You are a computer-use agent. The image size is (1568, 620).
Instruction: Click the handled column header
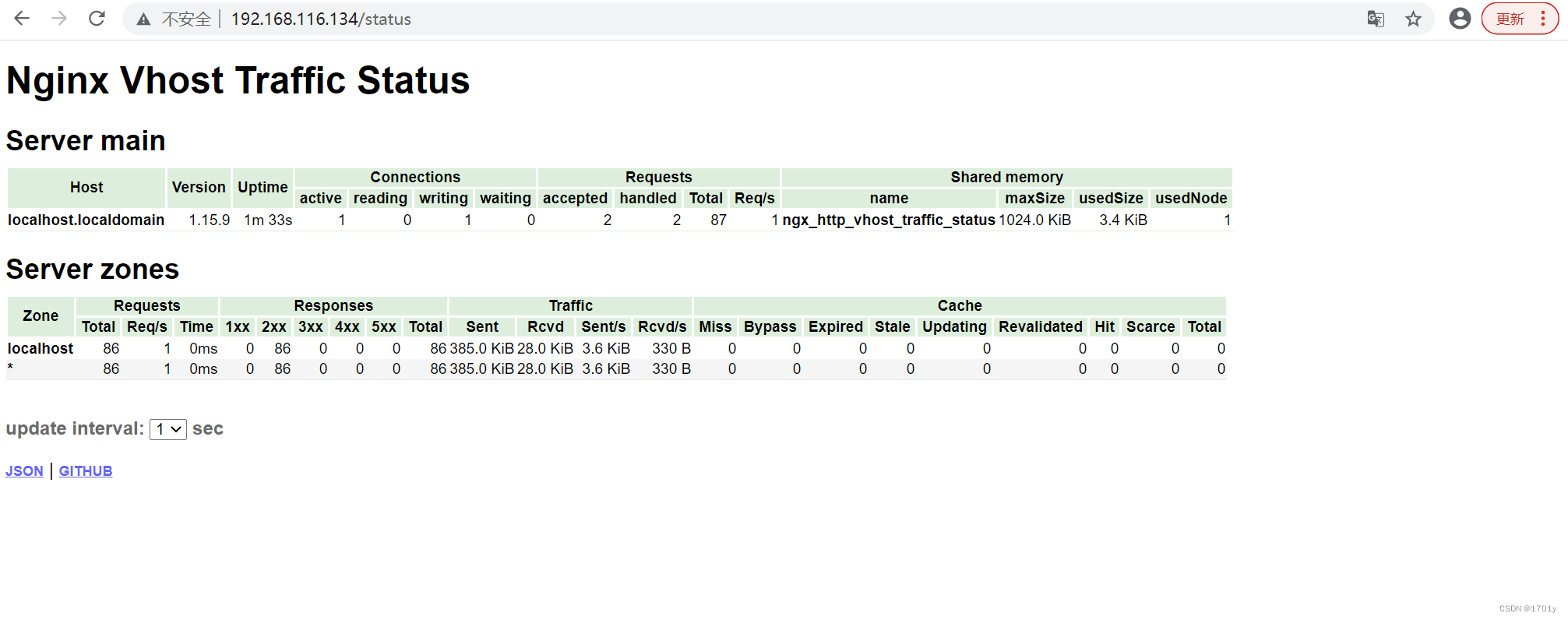click(x=648, y=199)
